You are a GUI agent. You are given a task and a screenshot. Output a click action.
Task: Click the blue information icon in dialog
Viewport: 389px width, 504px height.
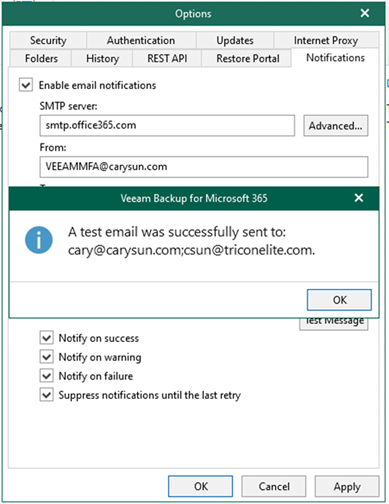pyautogui.click(x=39, y=240)
